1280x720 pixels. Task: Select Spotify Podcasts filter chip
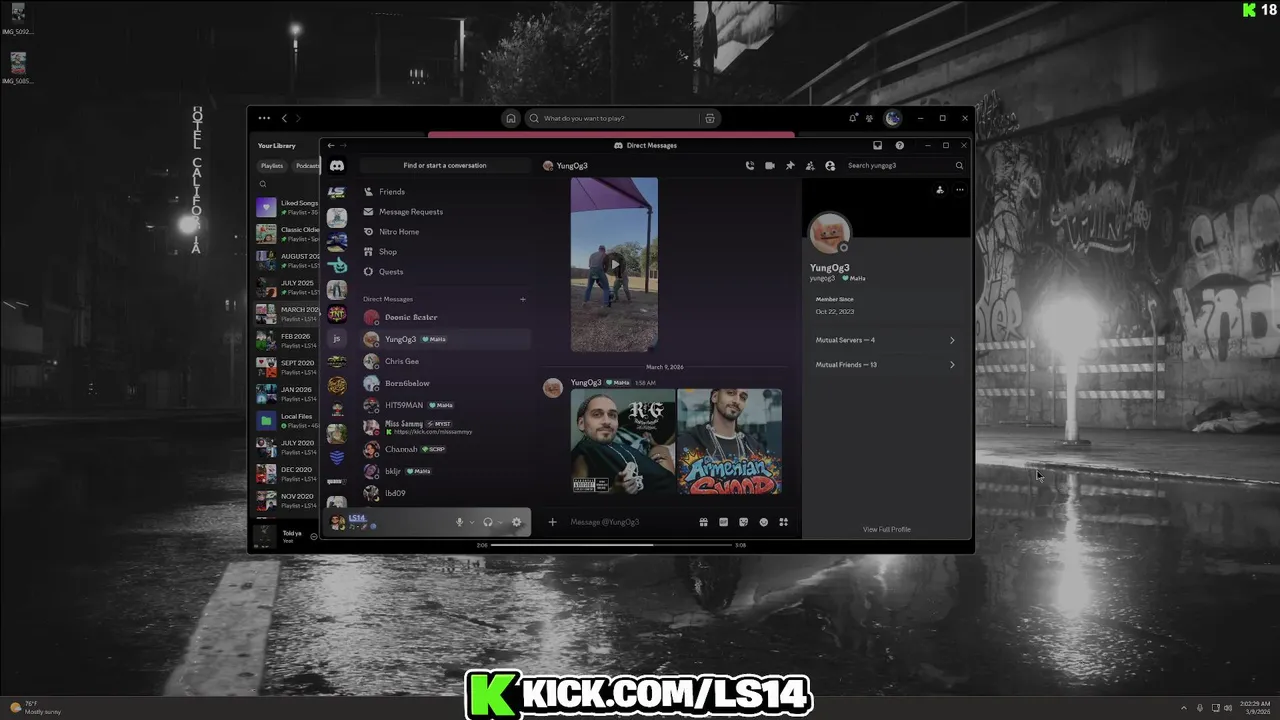305,166
